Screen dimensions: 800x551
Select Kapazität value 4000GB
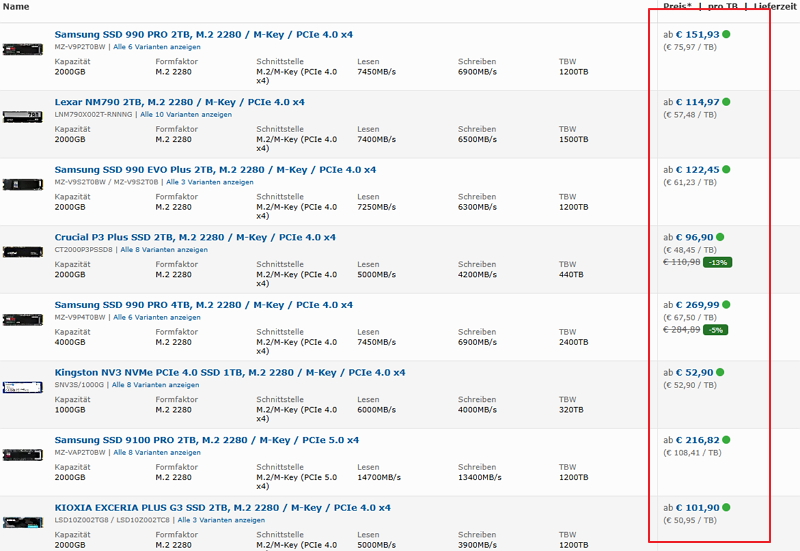[x=70, y=342]
